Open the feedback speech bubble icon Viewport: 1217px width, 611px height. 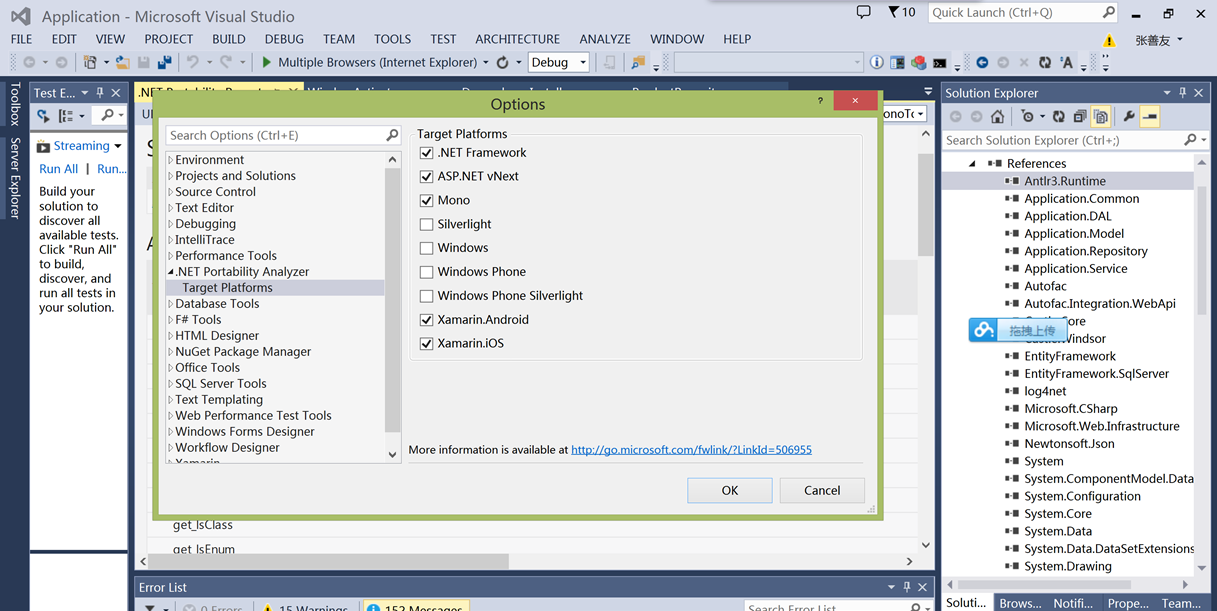864,13
